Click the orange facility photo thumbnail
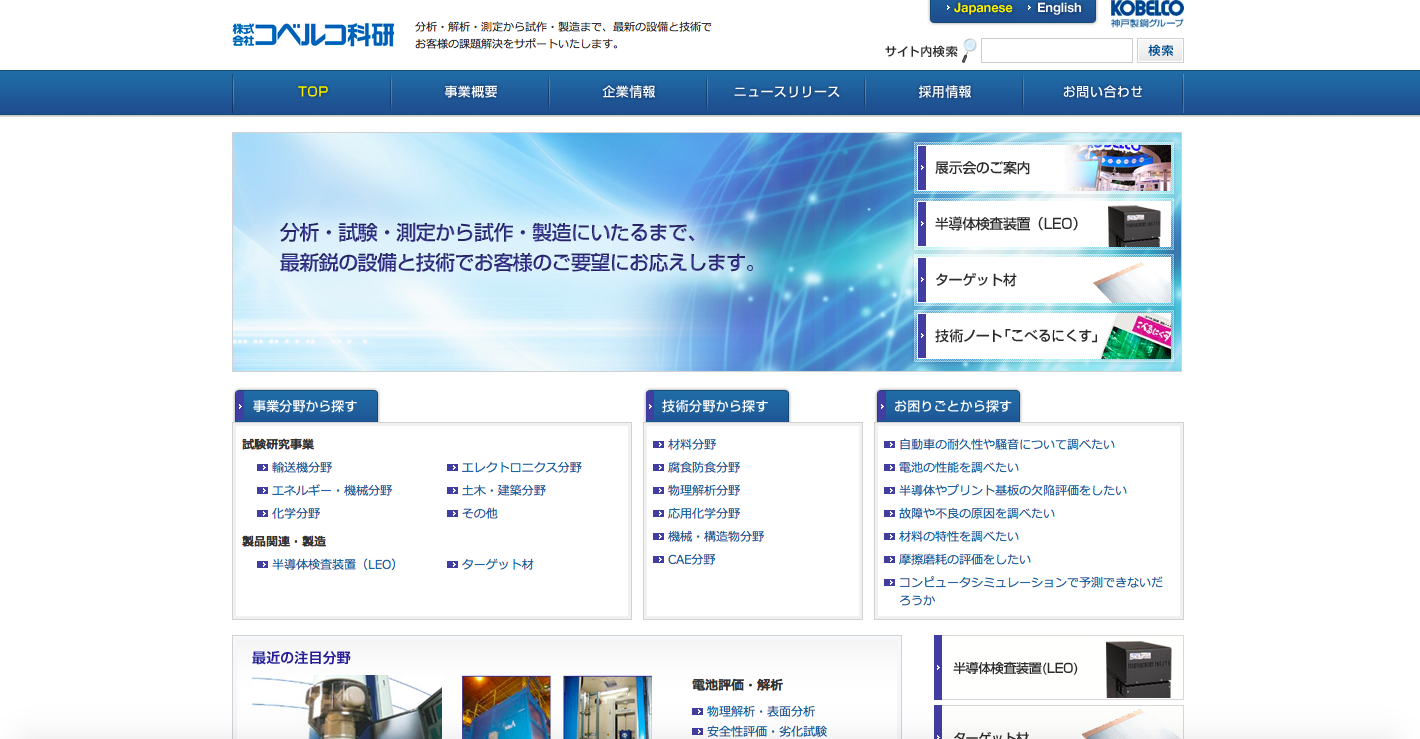Screen dimensions: 1420x739 coord(506,707)
